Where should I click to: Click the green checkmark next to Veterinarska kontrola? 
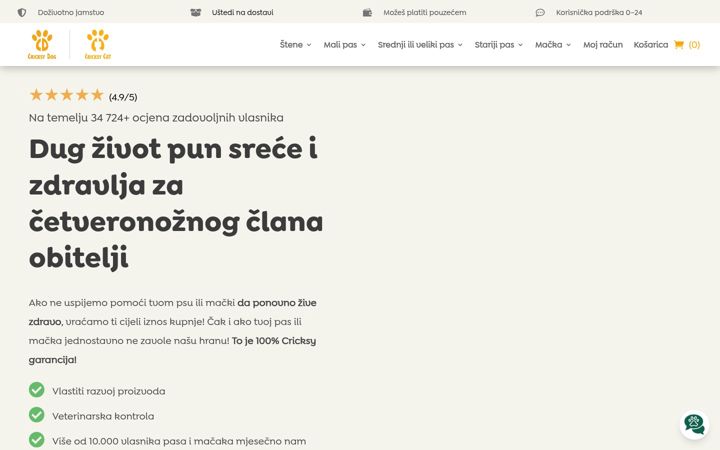pyautogui.click(x=37, y=415)
